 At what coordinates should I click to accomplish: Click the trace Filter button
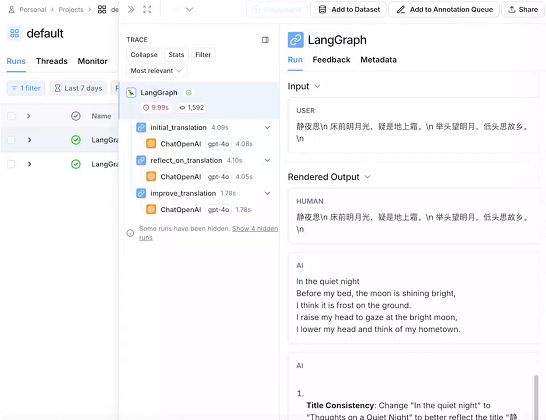[203, 55]
